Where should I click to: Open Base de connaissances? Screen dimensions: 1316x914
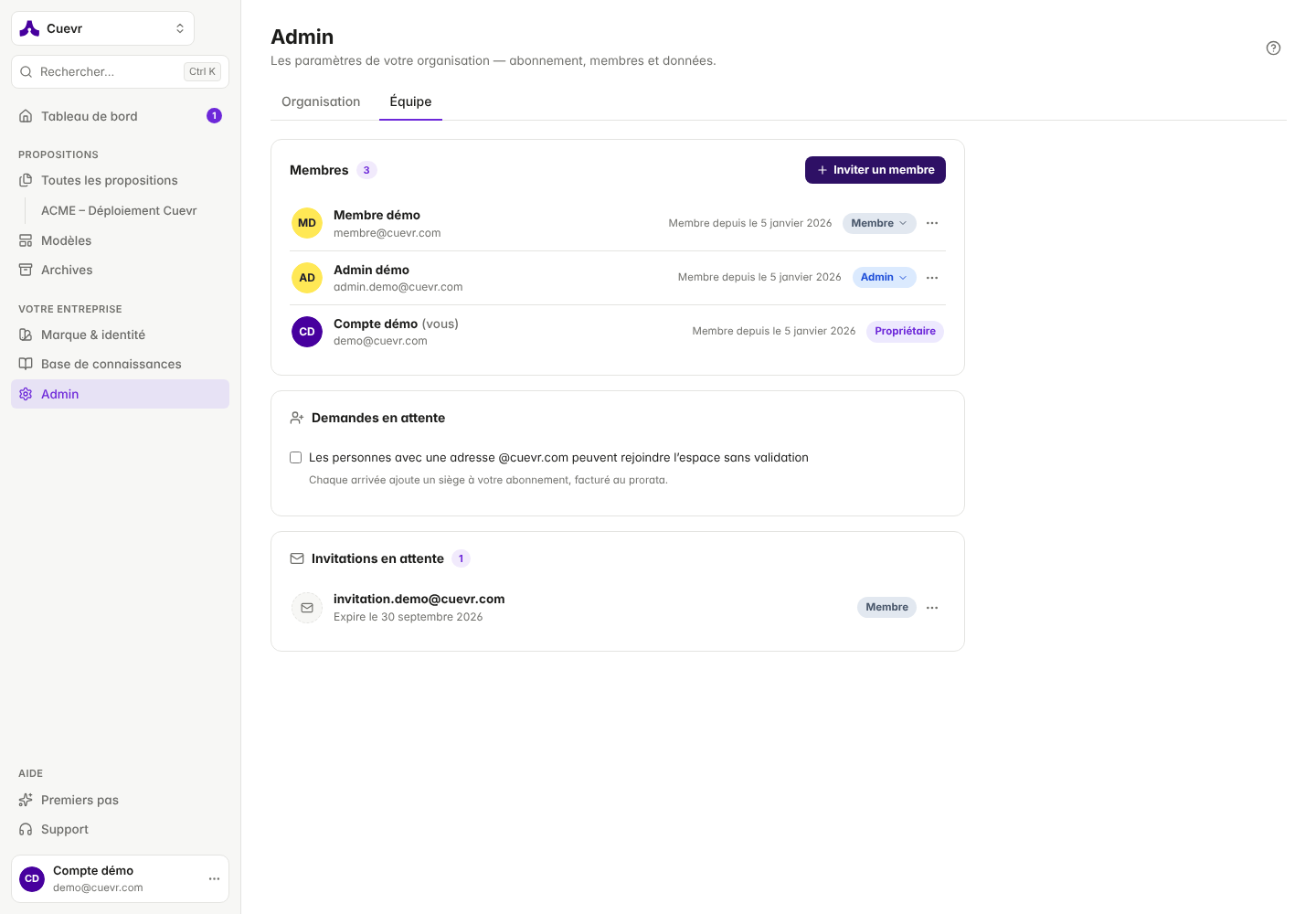tap(120, 364)
